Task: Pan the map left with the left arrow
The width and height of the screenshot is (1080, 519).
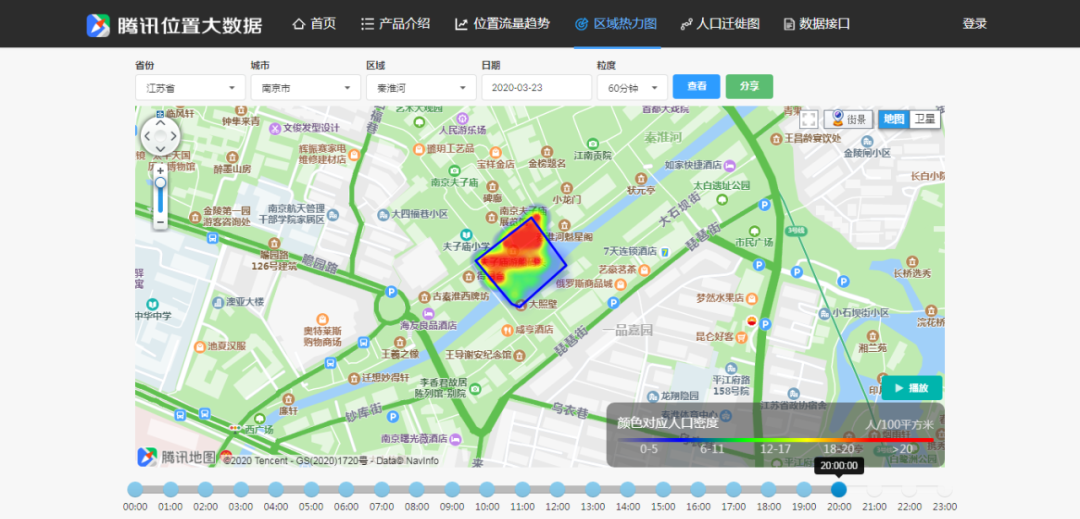Action: [147, 136]
